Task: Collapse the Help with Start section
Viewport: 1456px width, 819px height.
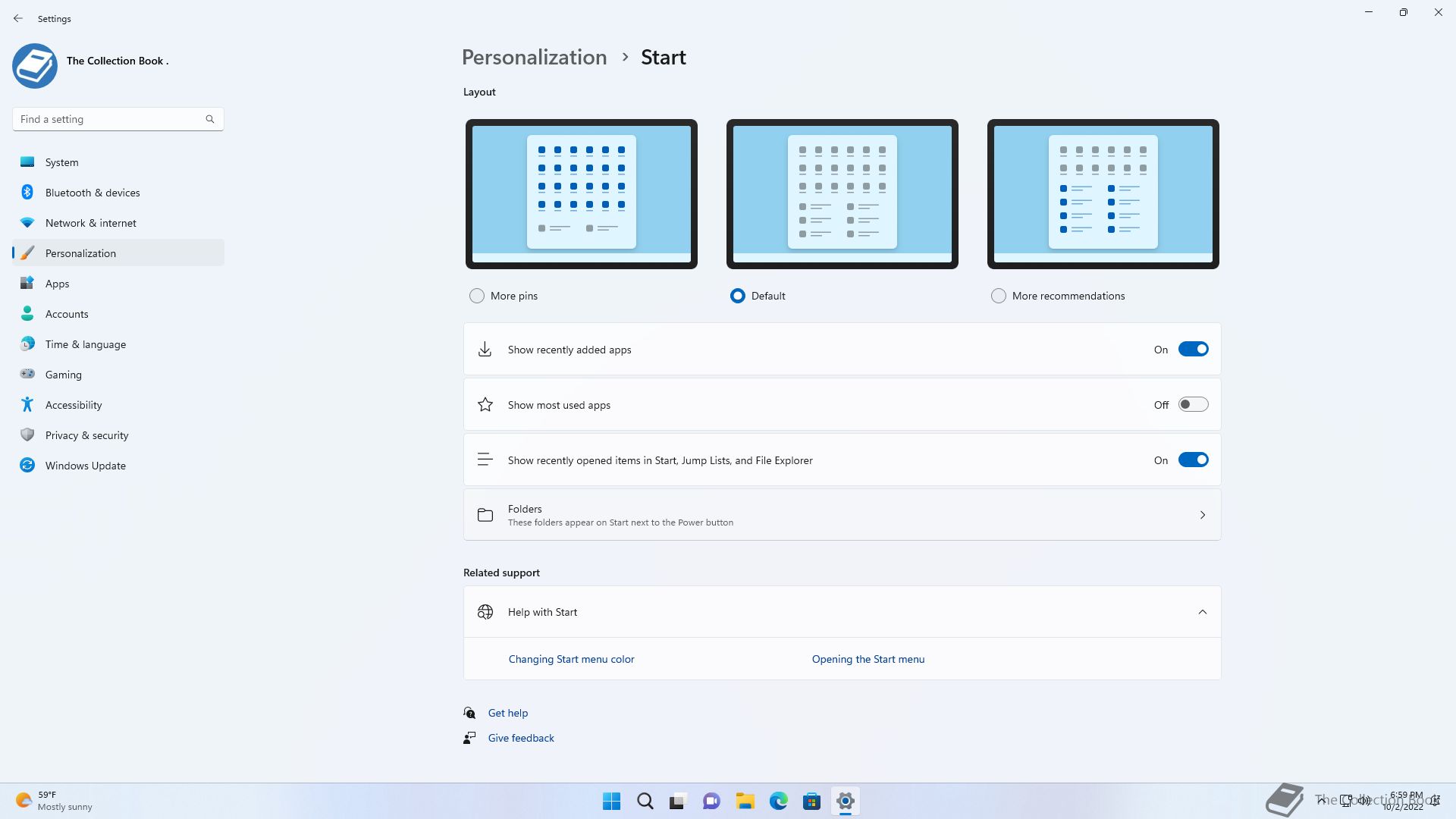Action: [1202, 612]
